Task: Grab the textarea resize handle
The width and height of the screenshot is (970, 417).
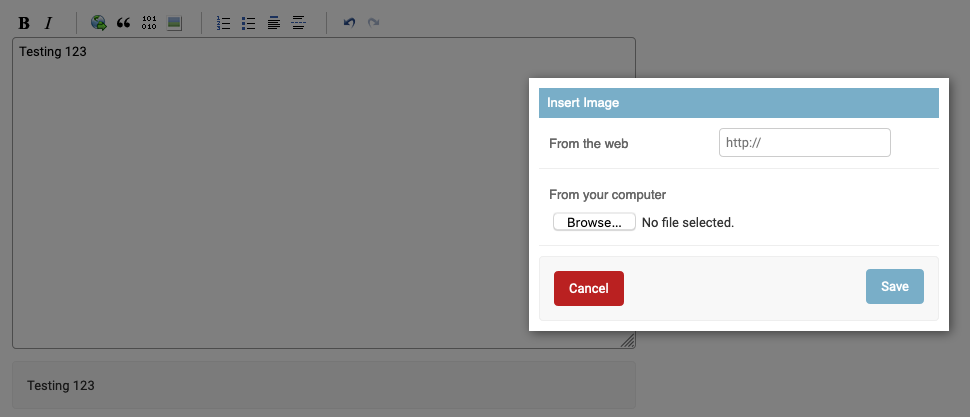Action: coord(628,341)
